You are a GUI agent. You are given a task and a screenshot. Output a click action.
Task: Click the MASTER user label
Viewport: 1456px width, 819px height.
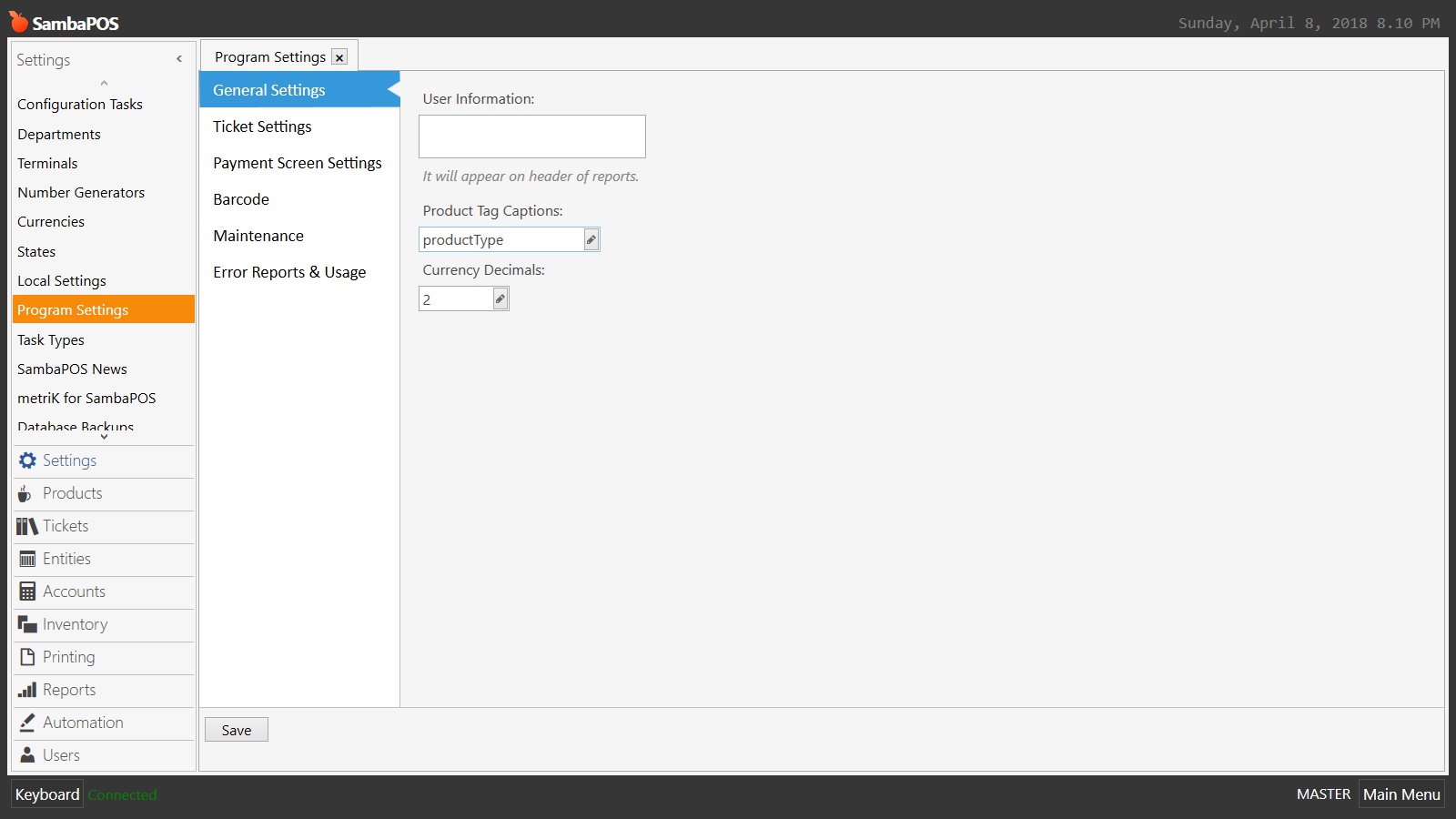pos(1323,794)
